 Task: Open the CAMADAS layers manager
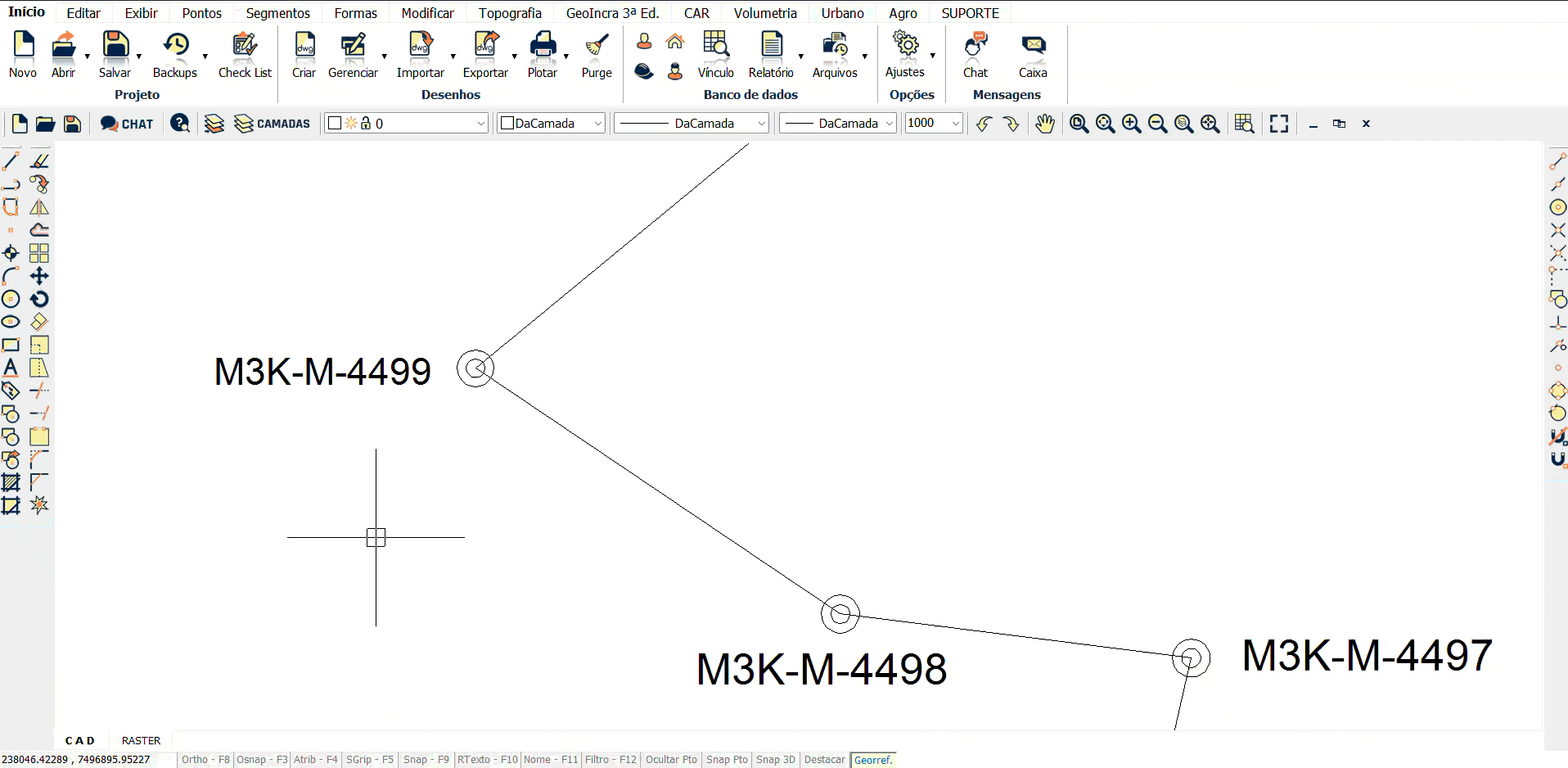click(273, 124)
